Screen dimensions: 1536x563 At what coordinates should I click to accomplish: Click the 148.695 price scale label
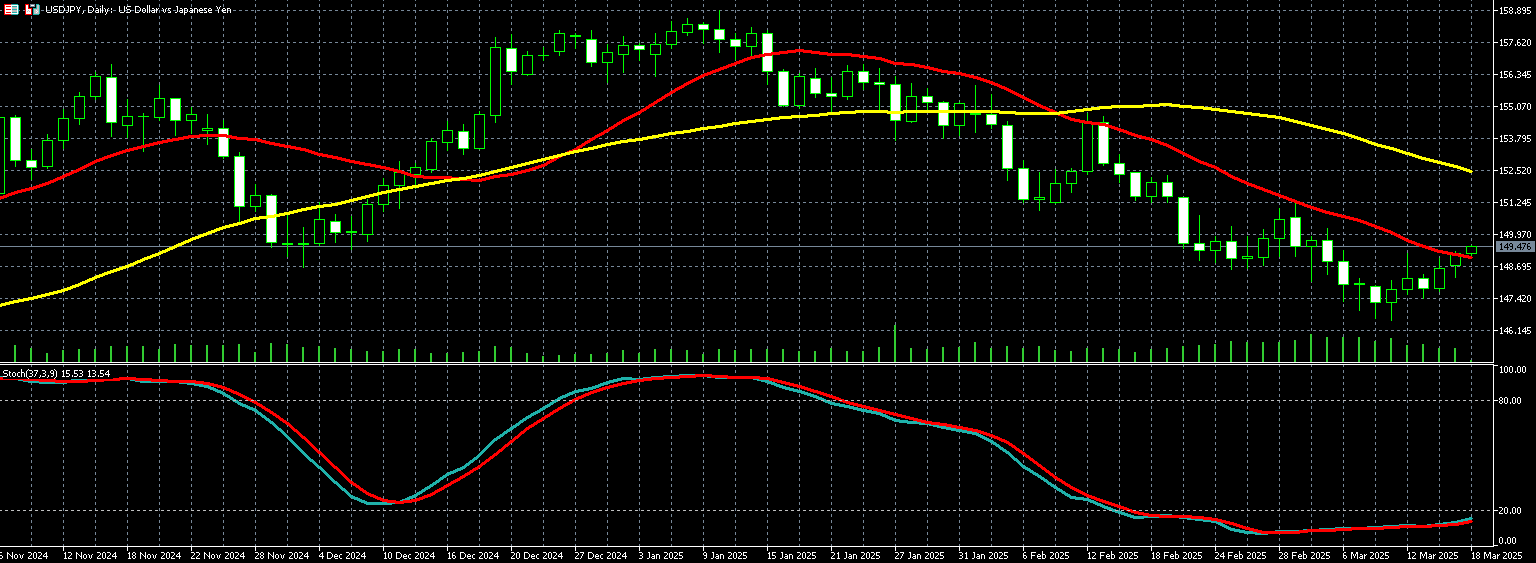1516,267
